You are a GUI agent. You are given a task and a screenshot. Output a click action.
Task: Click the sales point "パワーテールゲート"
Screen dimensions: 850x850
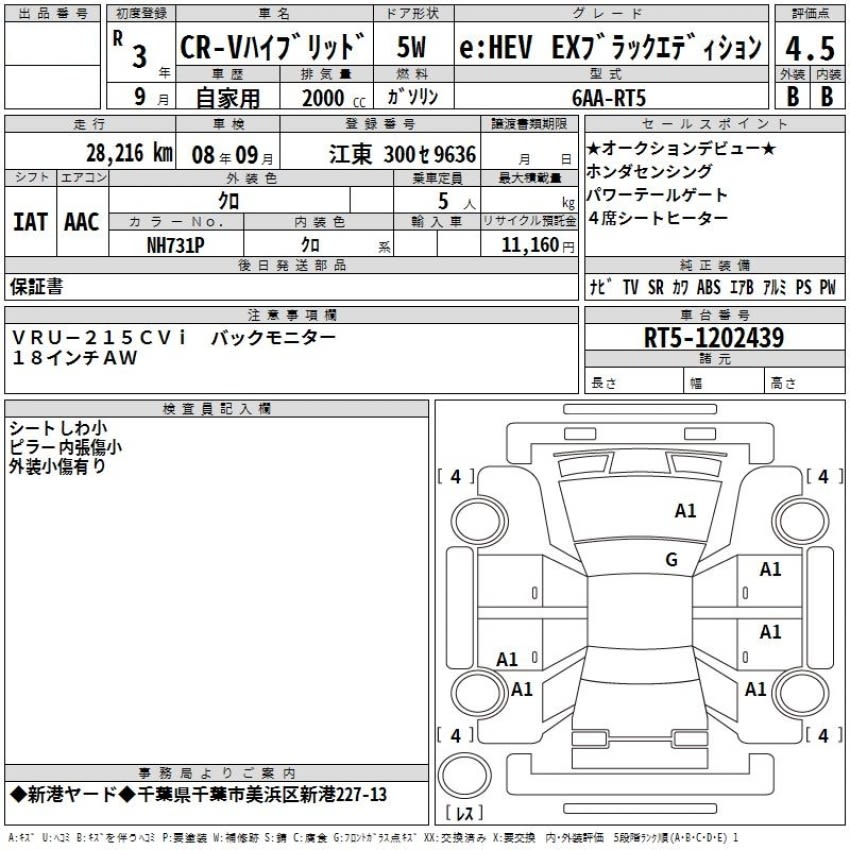click(656, 195)
